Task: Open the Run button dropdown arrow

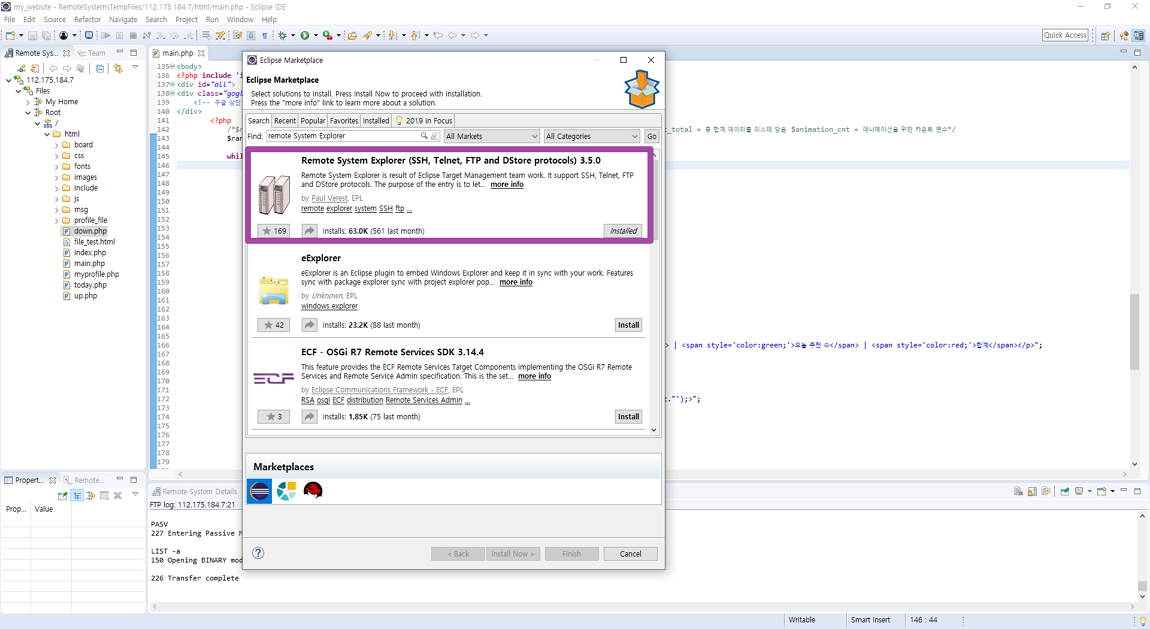Action: click(315, 35)
